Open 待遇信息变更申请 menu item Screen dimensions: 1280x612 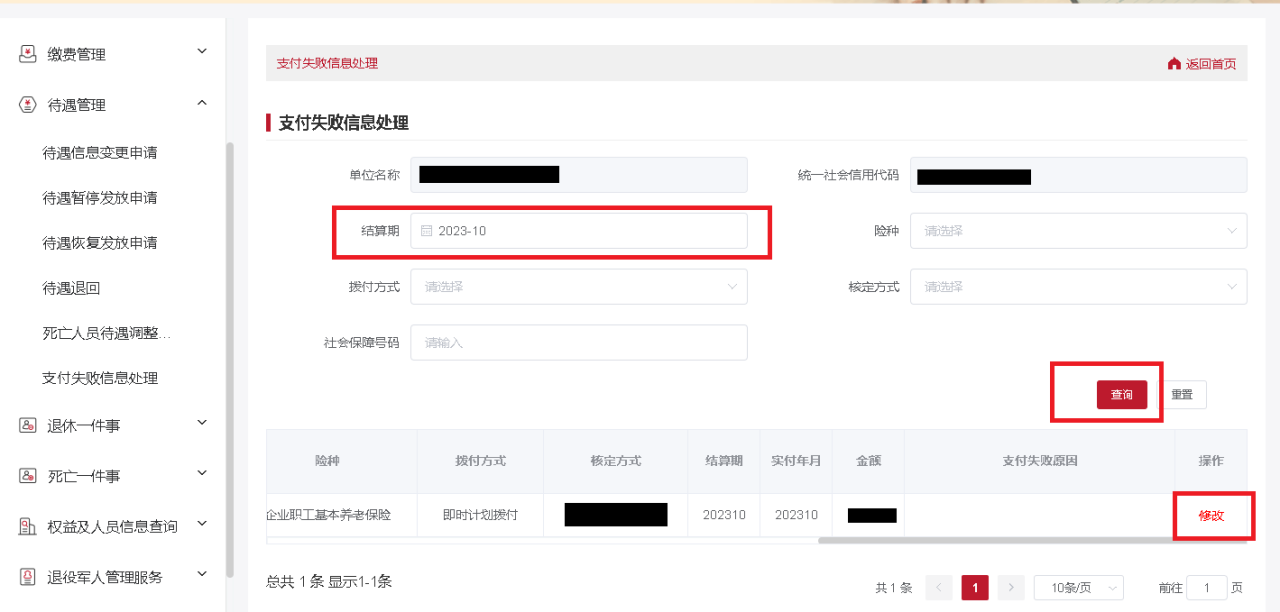tap(100, 153)
